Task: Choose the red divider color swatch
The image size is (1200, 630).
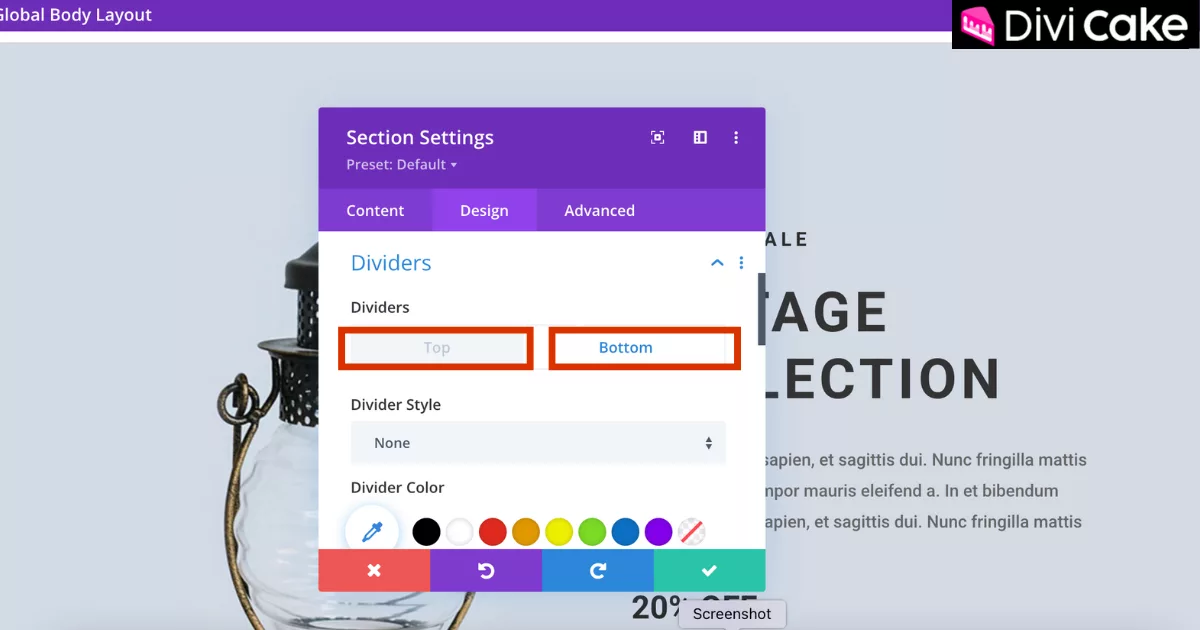Action: [x=492, y=531]
